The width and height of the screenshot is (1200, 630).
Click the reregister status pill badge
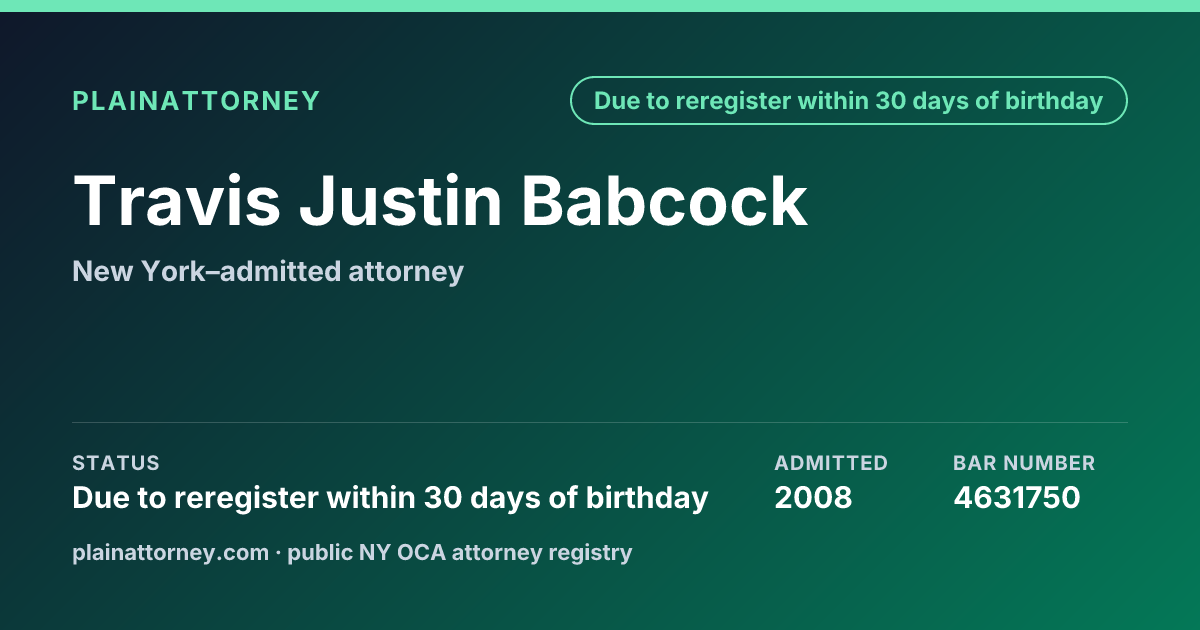pos(848,101)
